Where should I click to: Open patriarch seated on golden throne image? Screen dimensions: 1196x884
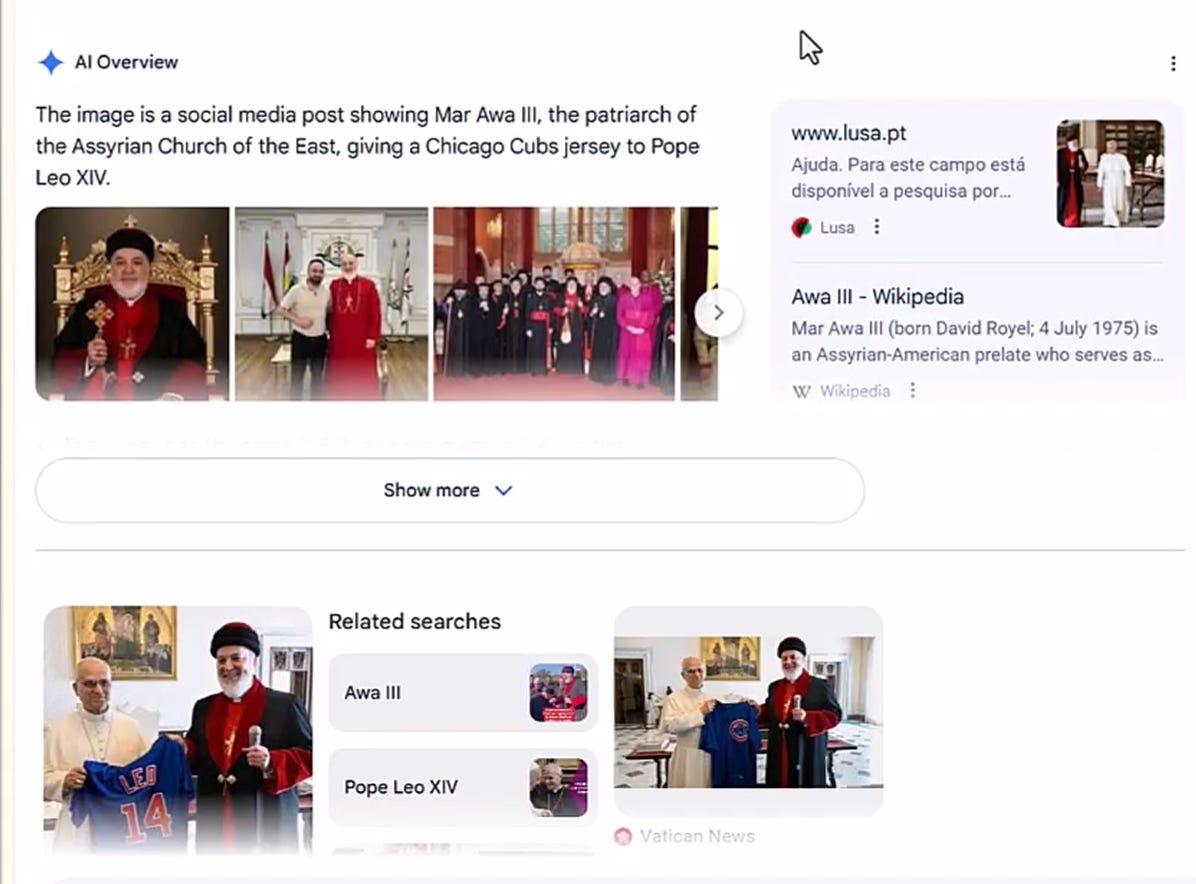[132, 304]
